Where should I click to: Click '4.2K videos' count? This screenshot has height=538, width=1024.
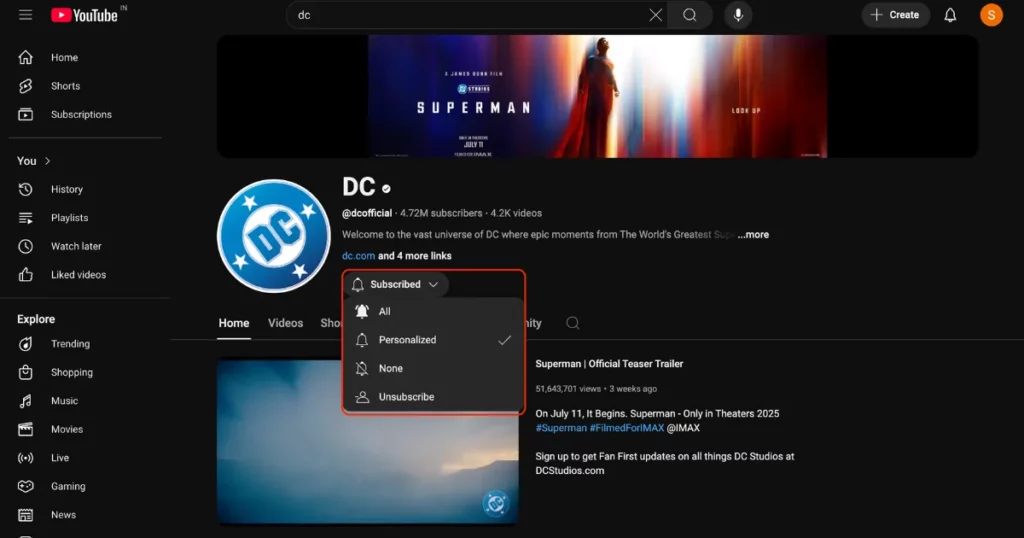coord(516,214)
